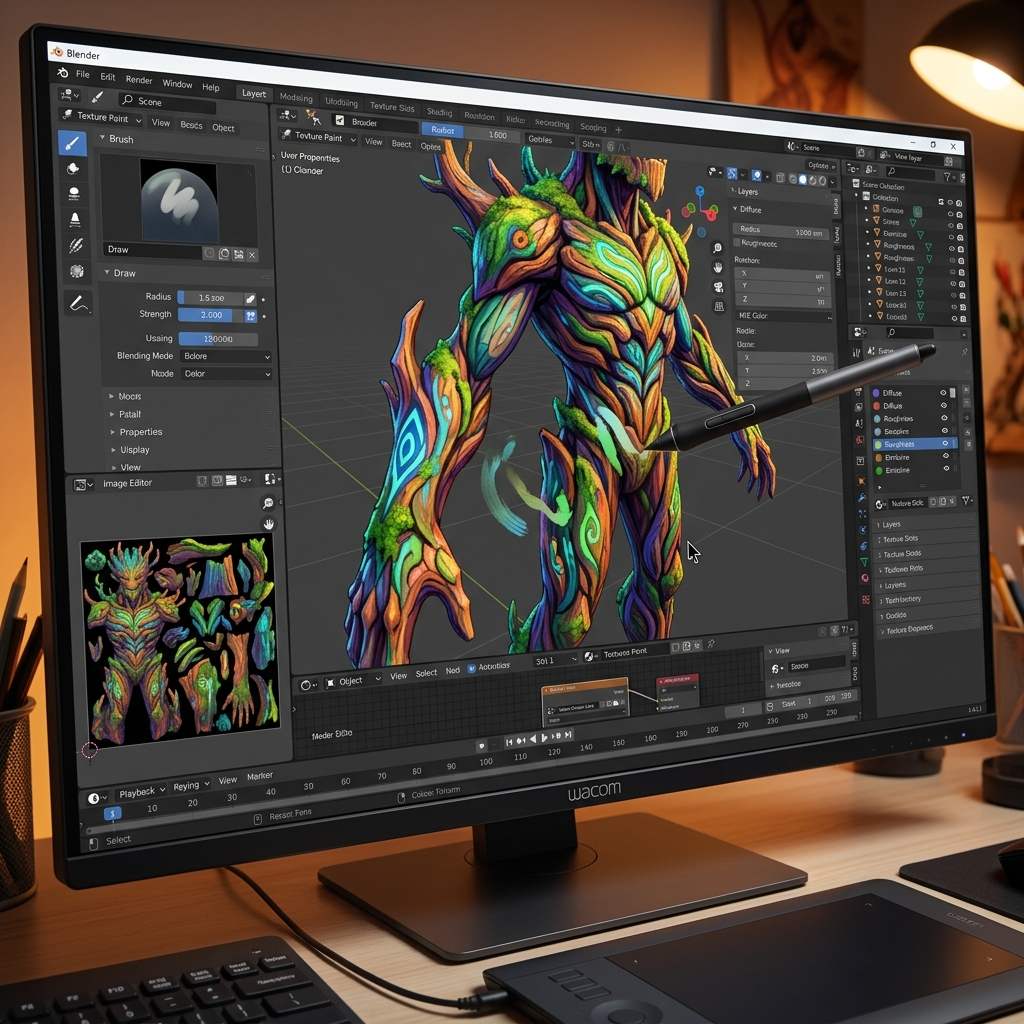
Task: Toggle visibility of highlighted Surgfrets layer
Action: pos(944,443)
